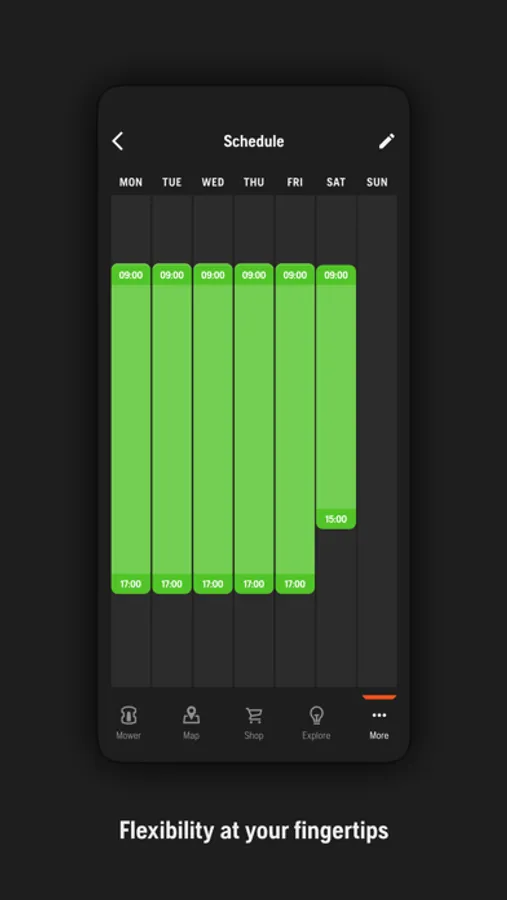
Task: Select Monday's green schedule block
Action: [131, 428]
